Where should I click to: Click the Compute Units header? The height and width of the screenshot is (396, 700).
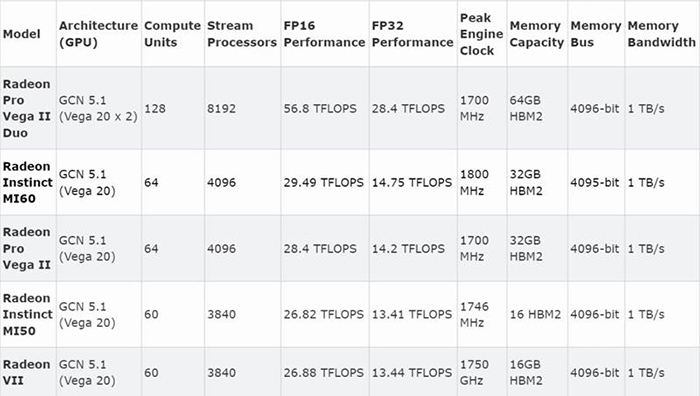pos(172,34)
